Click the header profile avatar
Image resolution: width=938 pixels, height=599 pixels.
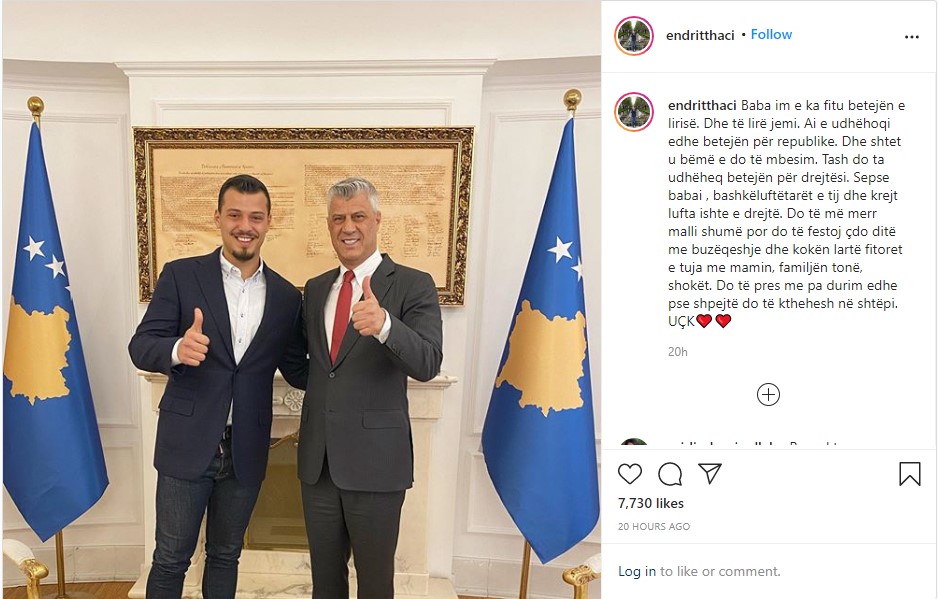pos(634,36)
